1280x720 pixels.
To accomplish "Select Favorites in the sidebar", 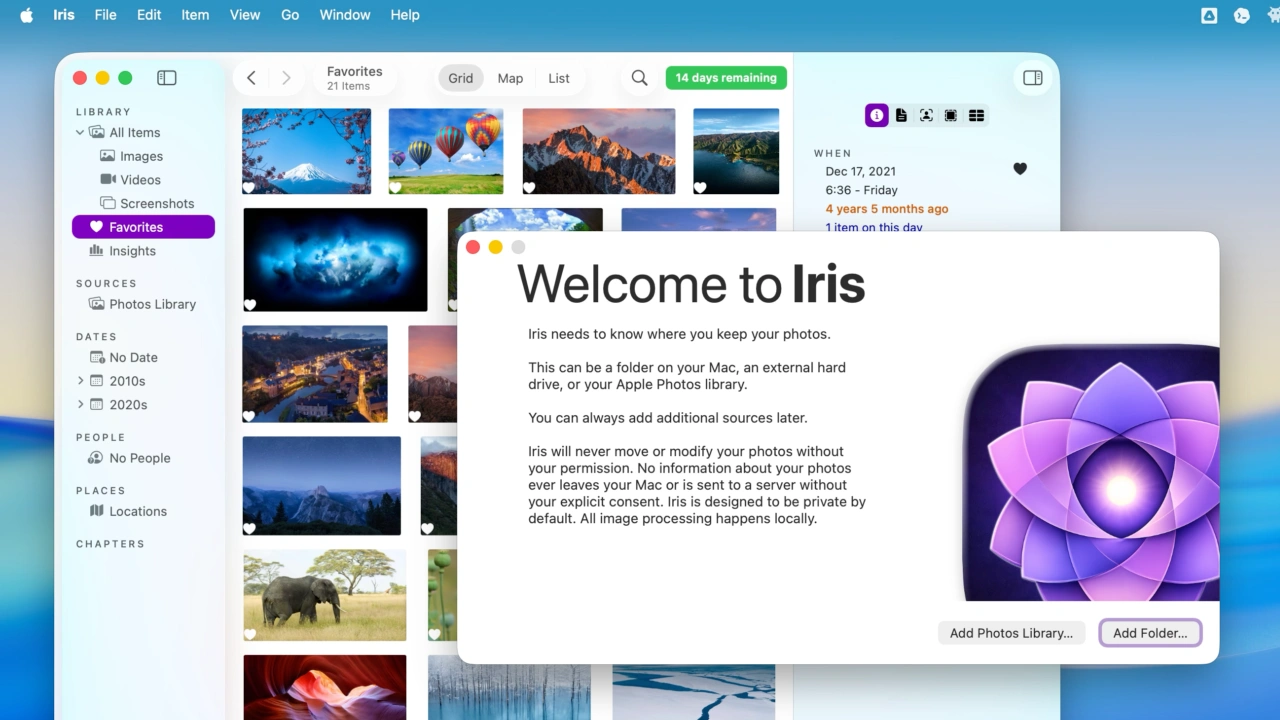I will pos(143,227).
